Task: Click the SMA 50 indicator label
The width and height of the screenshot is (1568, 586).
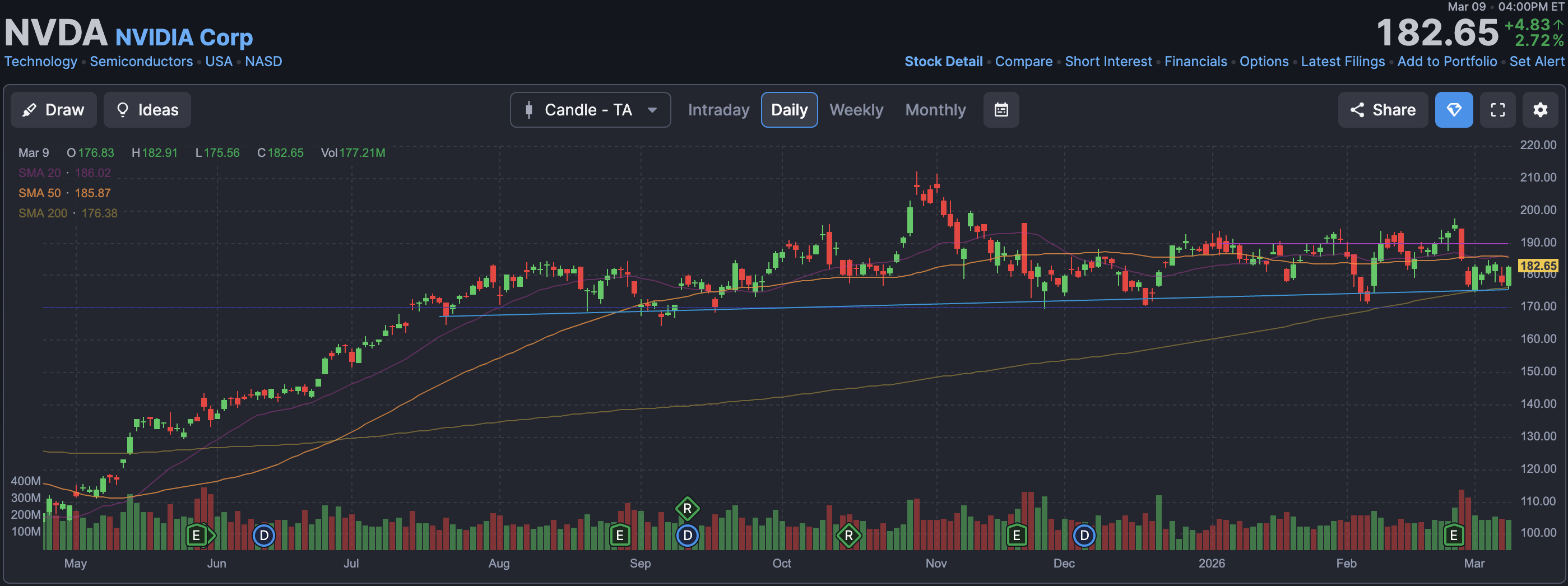Action: click(x=40, y=193)
